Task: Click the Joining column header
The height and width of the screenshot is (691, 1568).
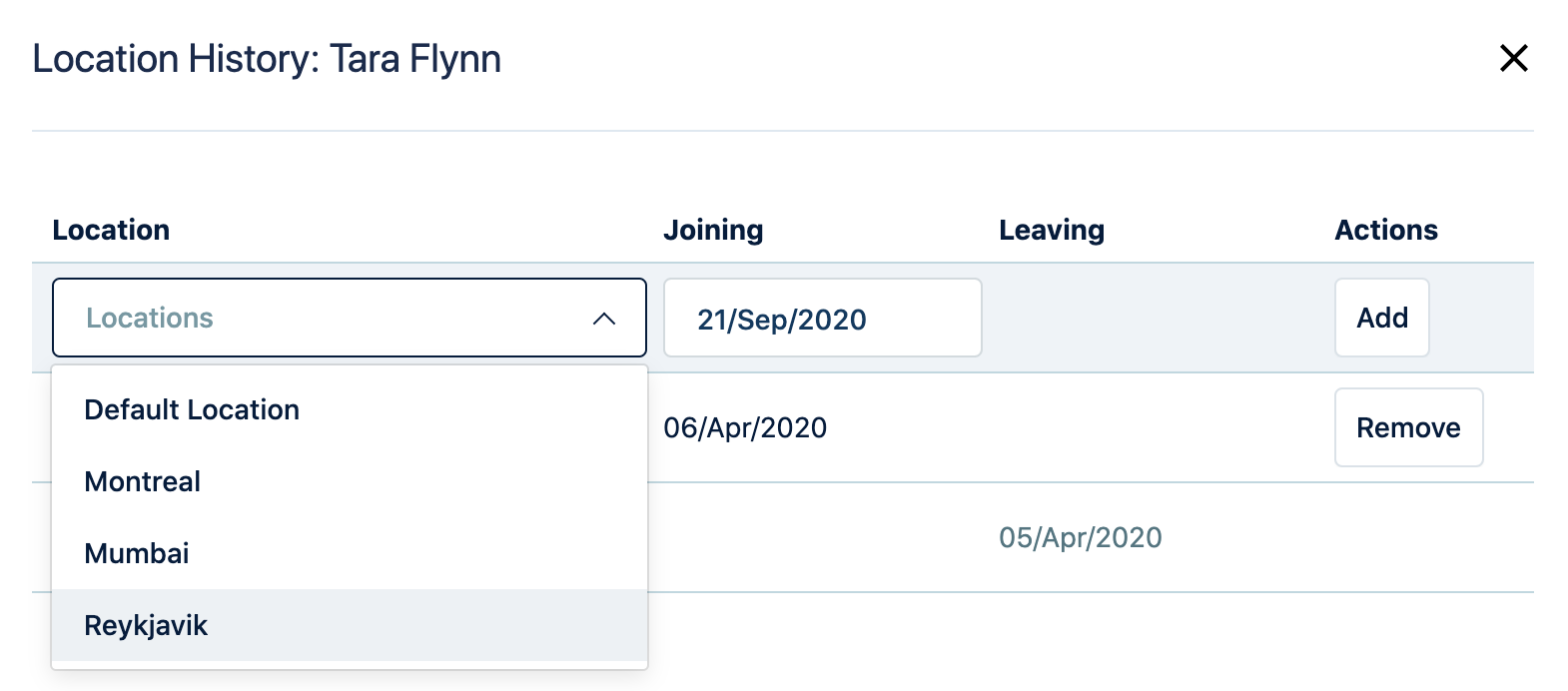Action: click(713, 230)
